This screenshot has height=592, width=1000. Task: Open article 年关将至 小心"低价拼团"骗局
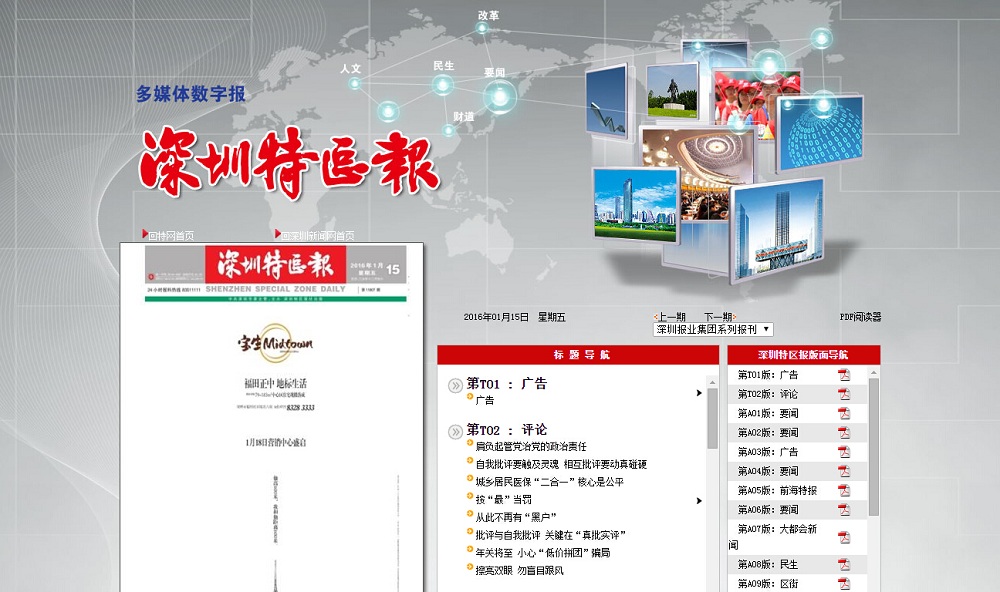point(543,553)
